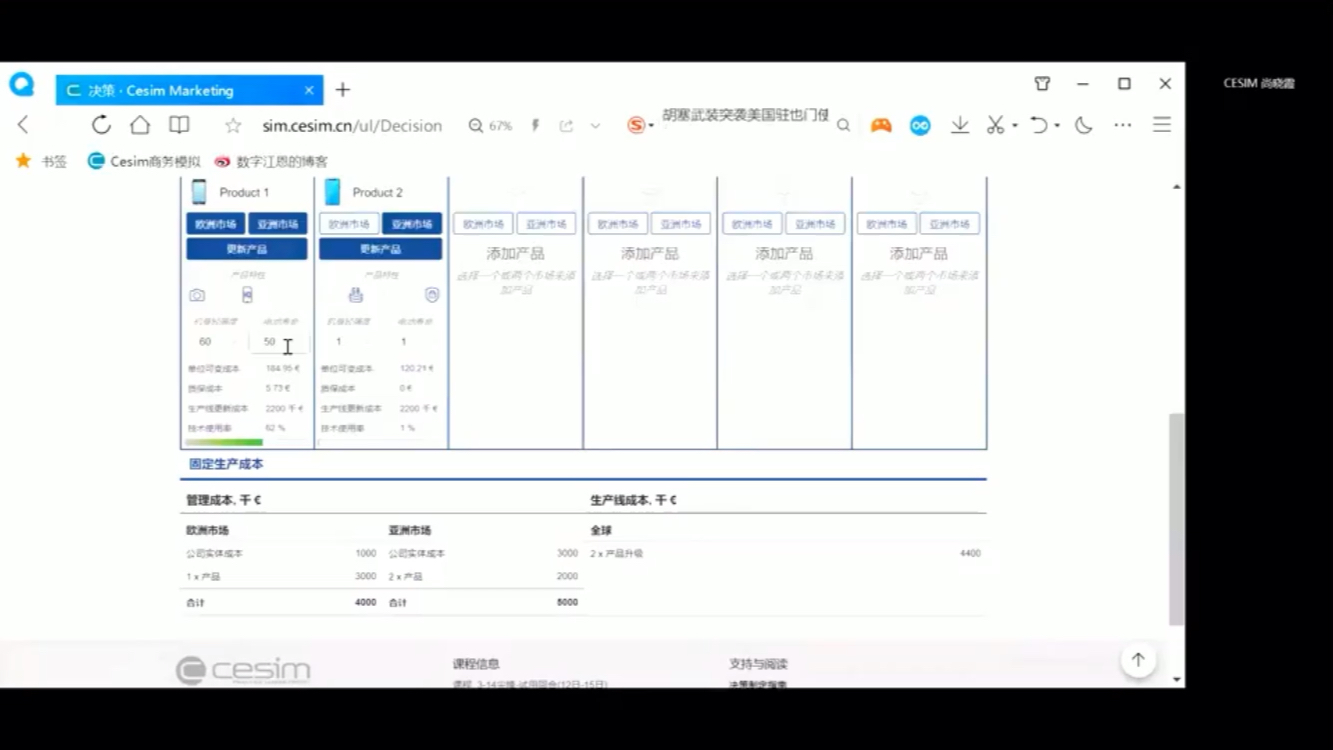Select the scissors screenshot tool

(995, 125)
